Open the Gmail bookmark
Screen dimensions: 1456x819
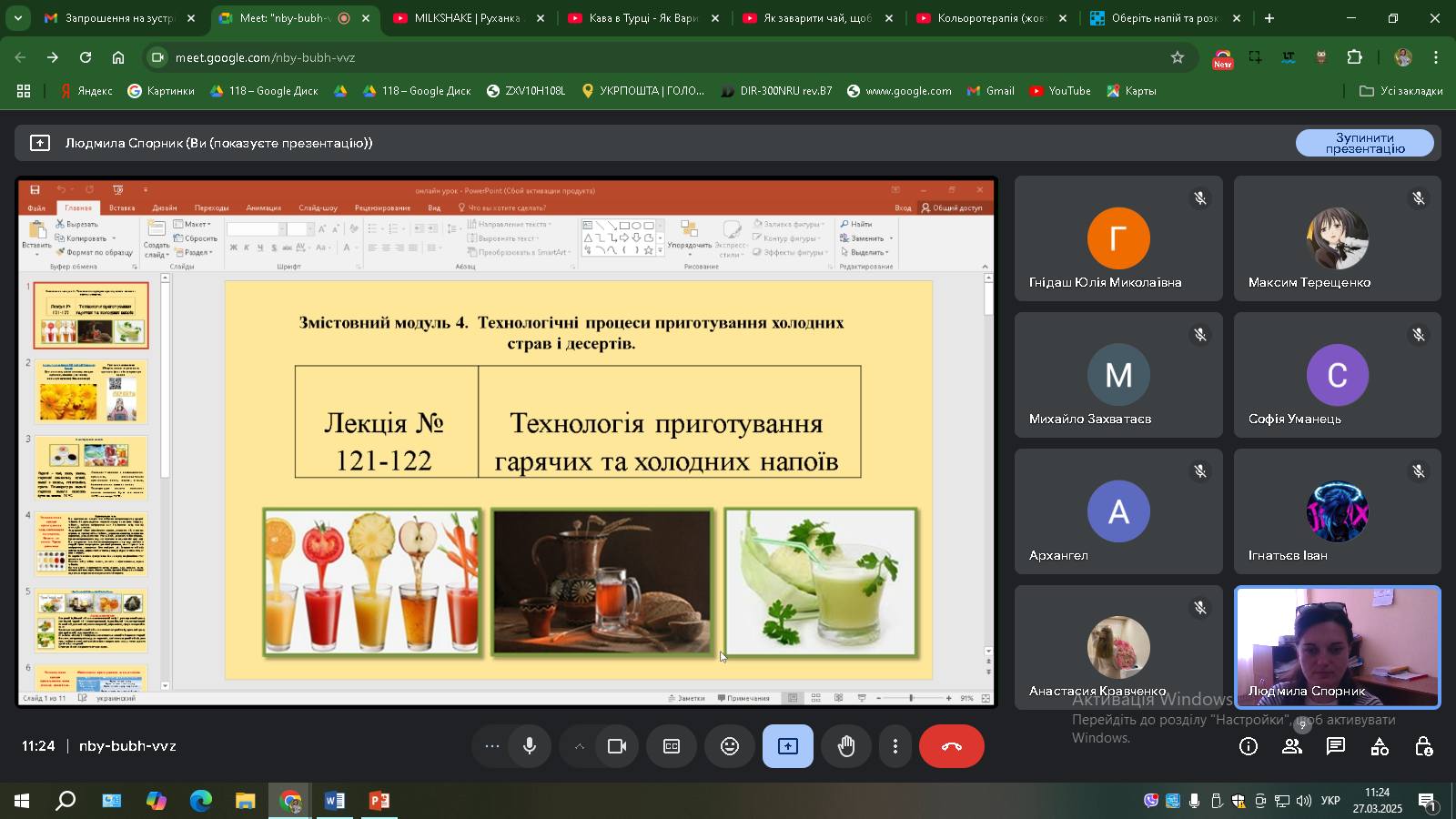click(991, 91)
